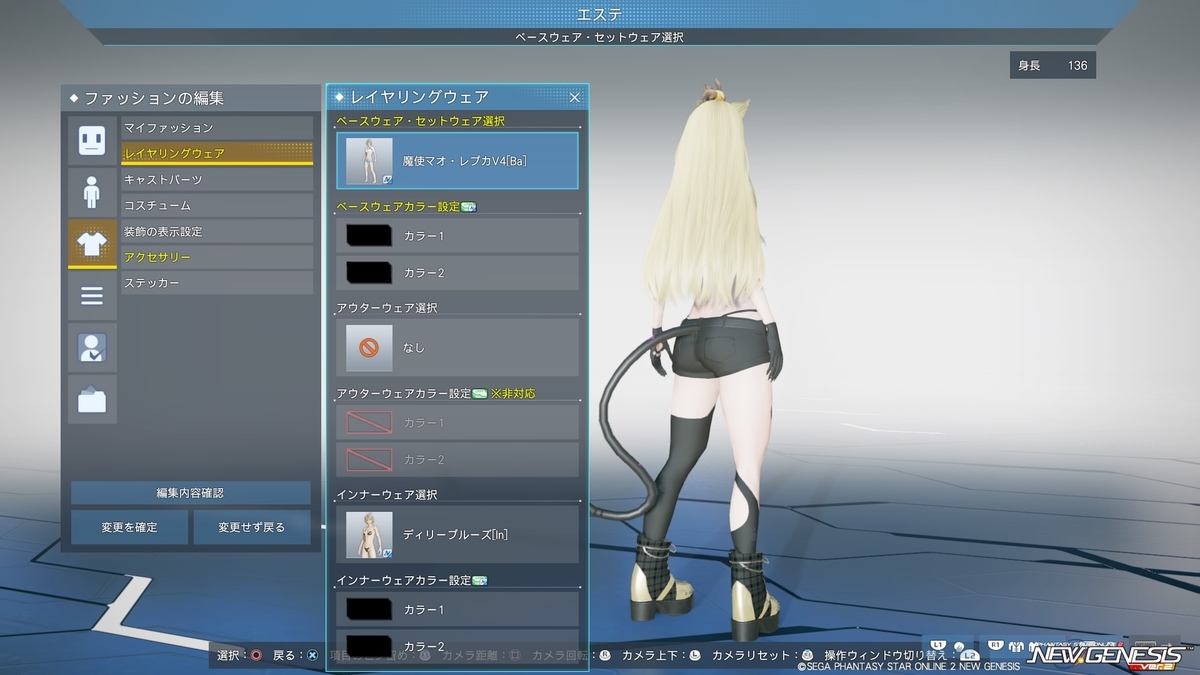Open the character checkmark profile icon

(x=92, y=348)
